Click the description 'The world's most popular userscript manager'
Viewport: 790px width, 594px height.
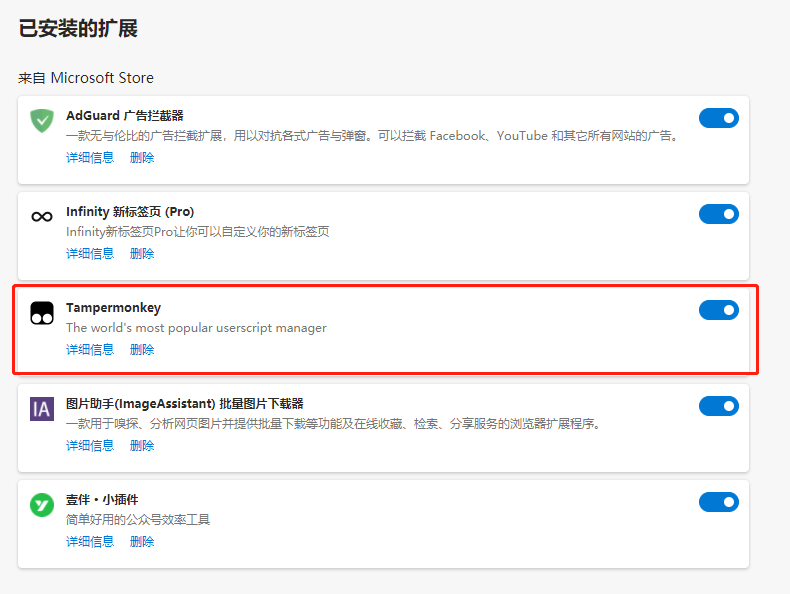(x=196, y=328)
